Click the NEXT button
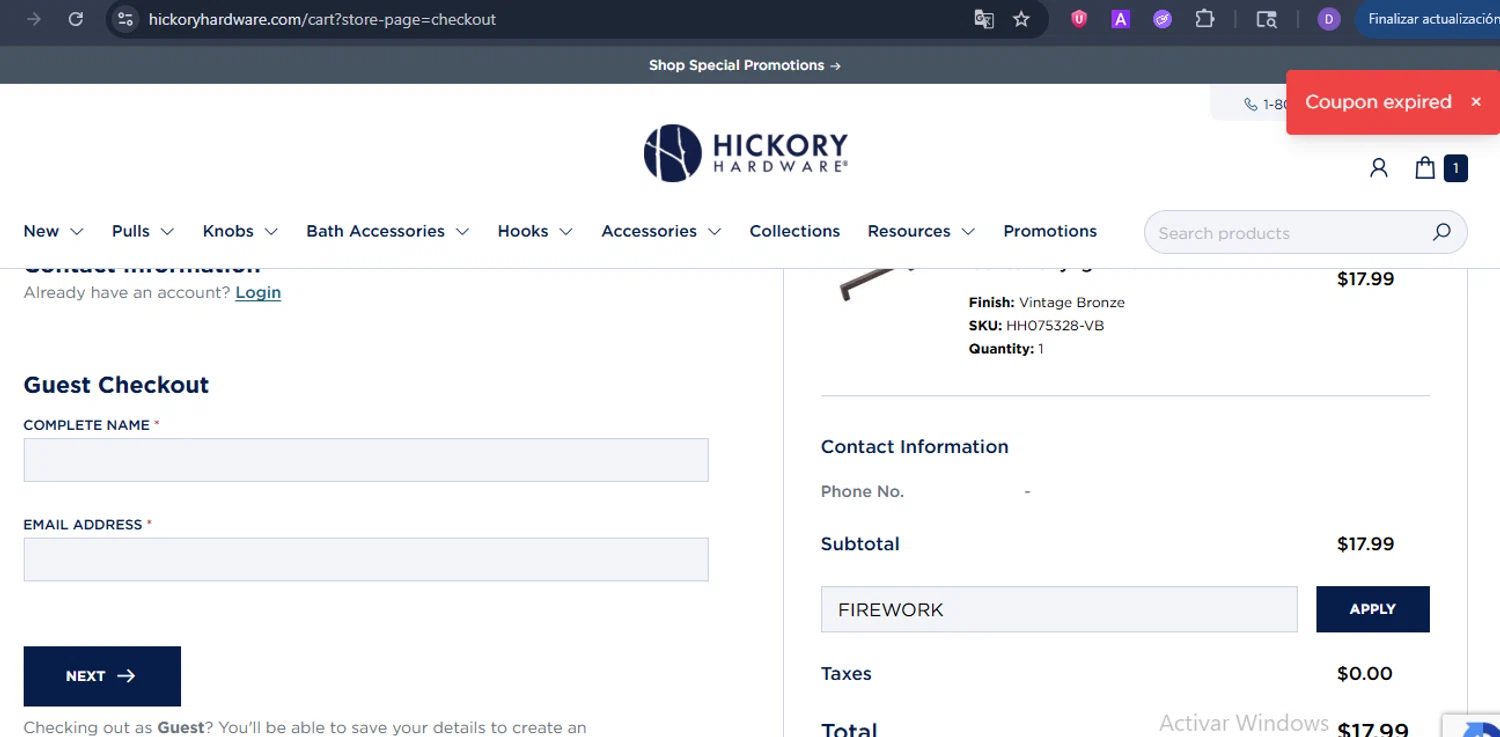This screenshot has height=737, width=1500. [102, 676]
